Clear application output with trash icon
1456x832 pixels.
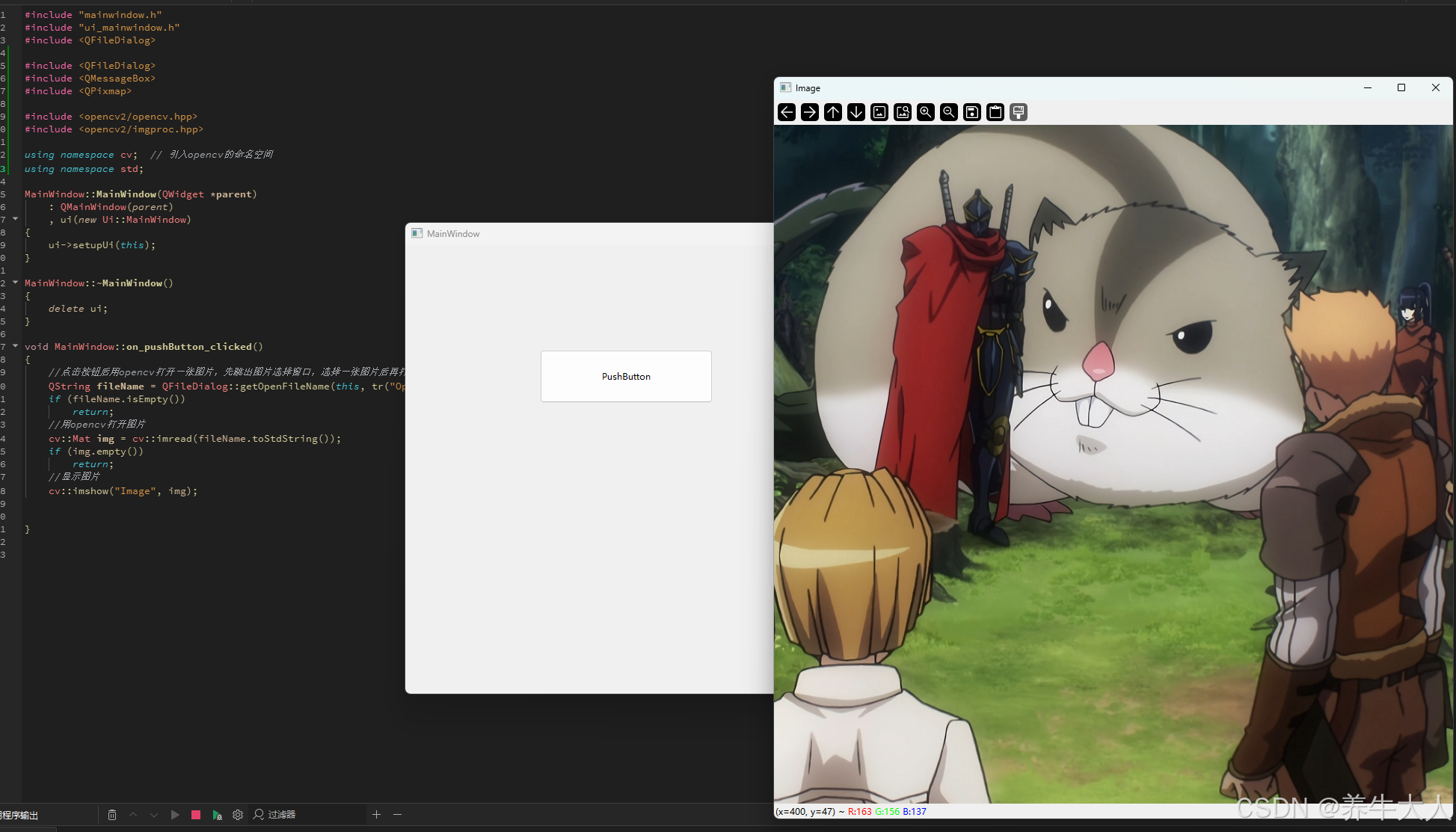[x=112, y=815]
